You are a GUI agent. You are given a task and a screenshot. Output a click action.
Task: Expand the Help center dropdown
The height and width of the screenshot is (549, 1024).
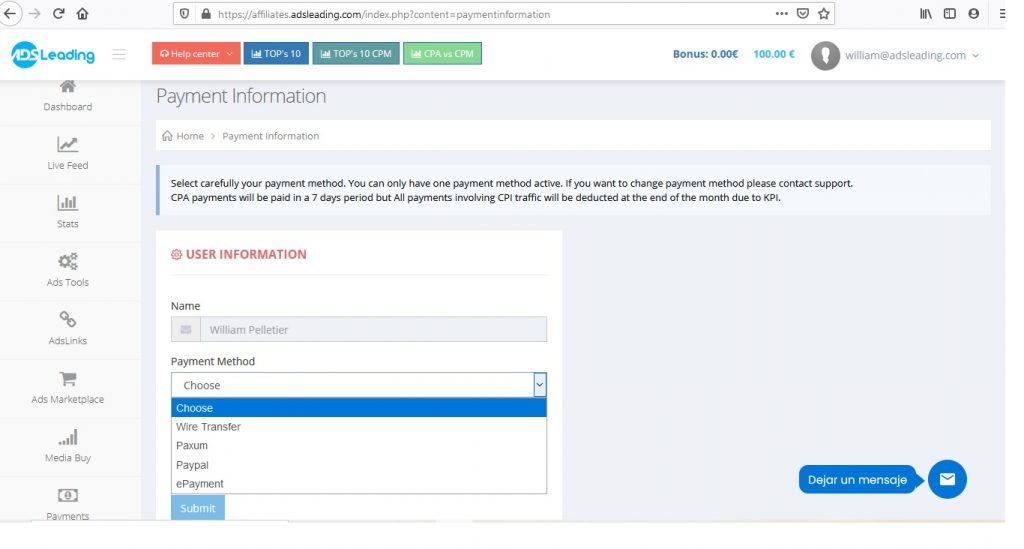pos(196,54)
